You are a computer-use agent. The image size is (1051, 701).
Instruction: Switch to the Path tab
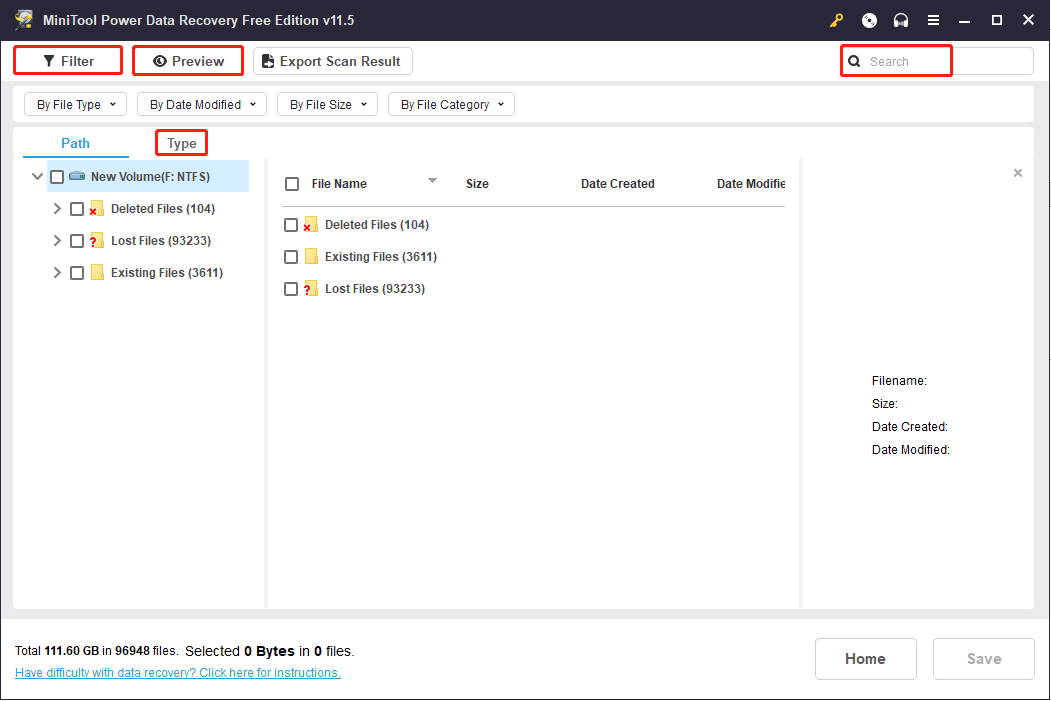pyautogui.click(x=75, y=143)
